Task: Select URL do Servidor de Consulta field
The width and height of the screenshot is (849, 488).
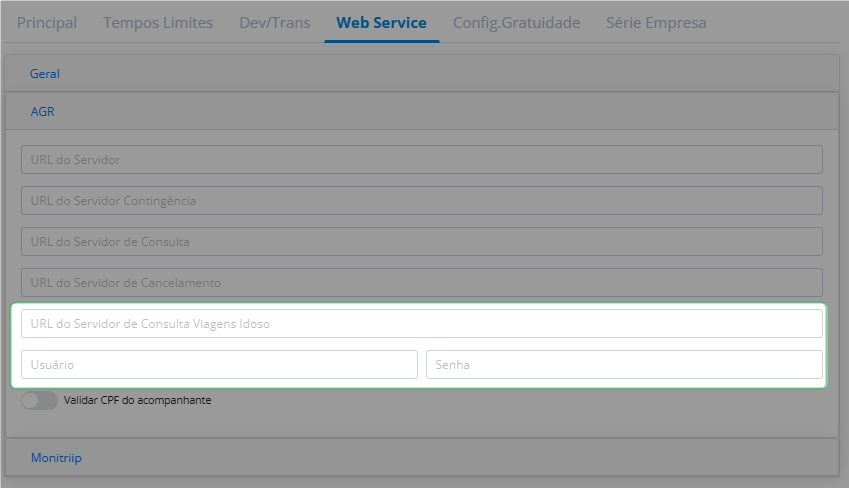Action: click(422, 242)
